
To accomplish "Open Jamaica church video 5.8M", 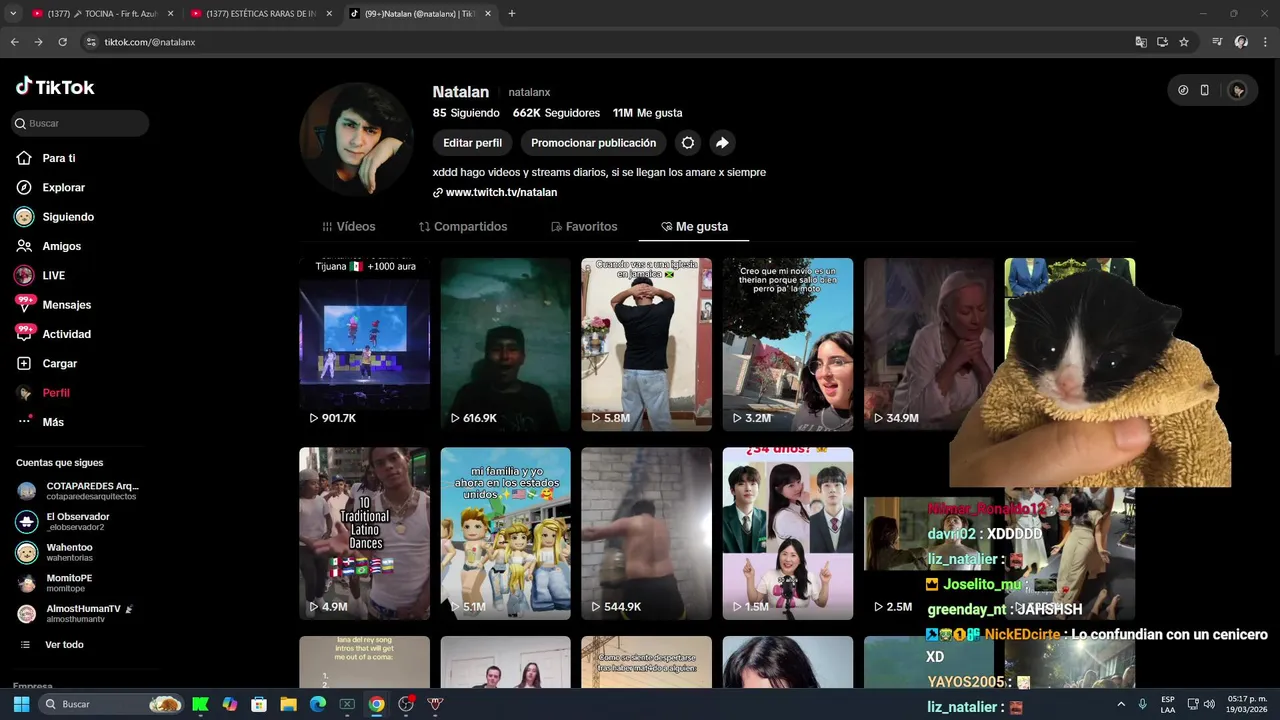I will point(647,344).
